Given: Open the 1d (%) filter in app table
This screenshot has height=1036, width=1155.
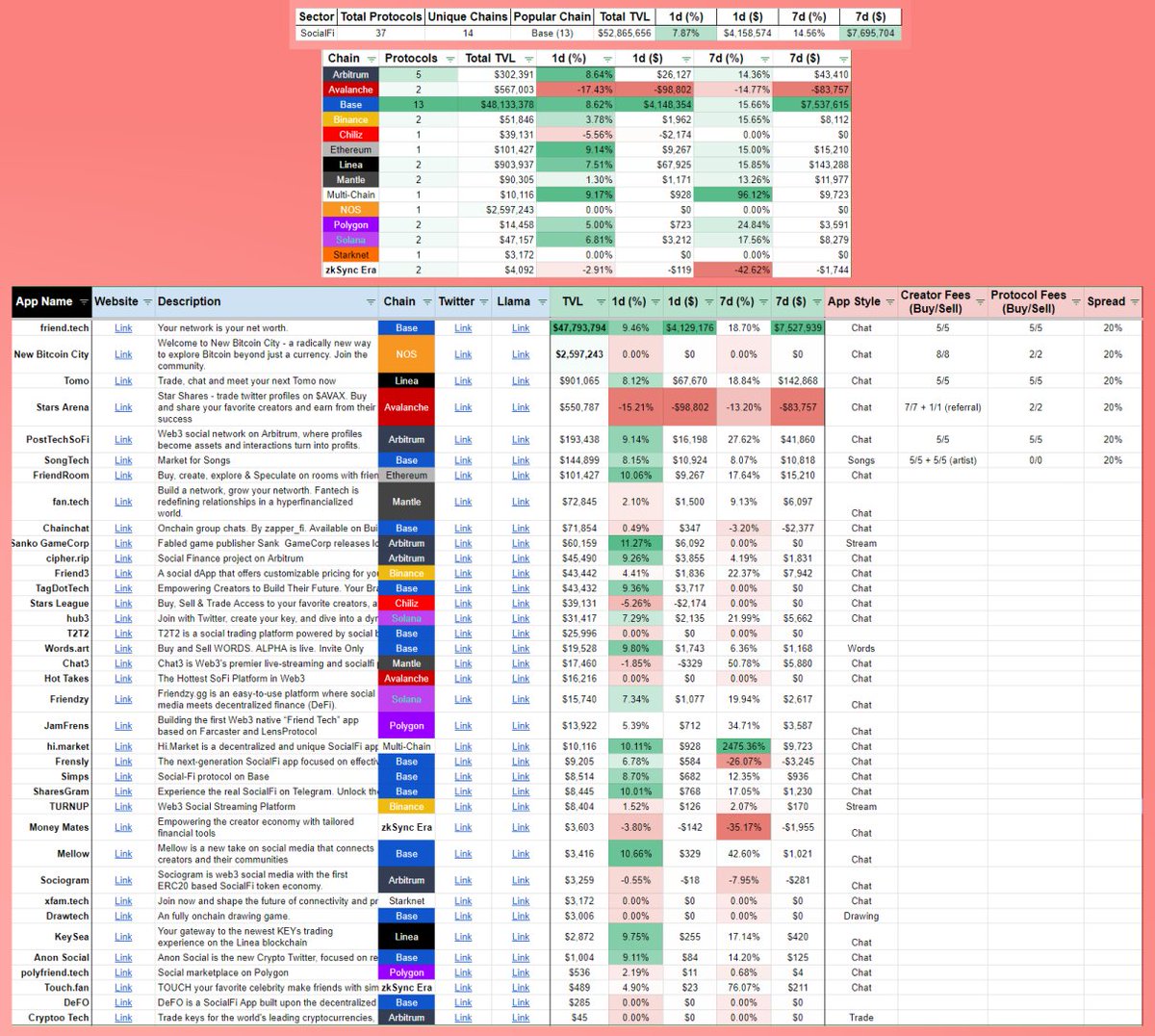Looking at the screenshot, I should [x=655, y=301].
